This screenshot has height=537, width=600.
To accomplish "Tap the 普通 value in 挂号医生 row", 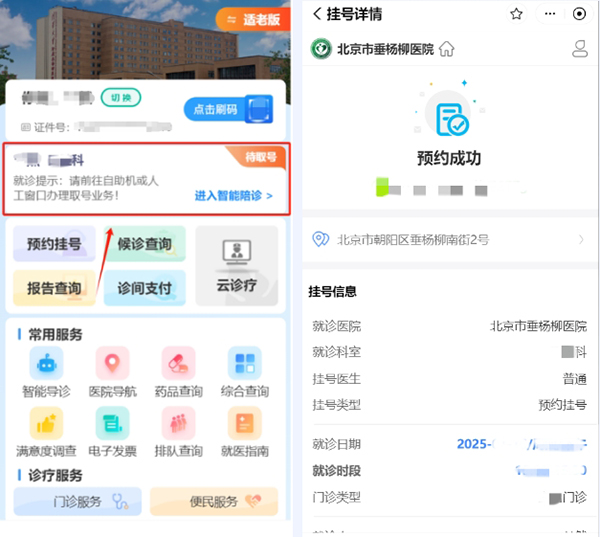I will pyautogui.click(x=575, y=379).
